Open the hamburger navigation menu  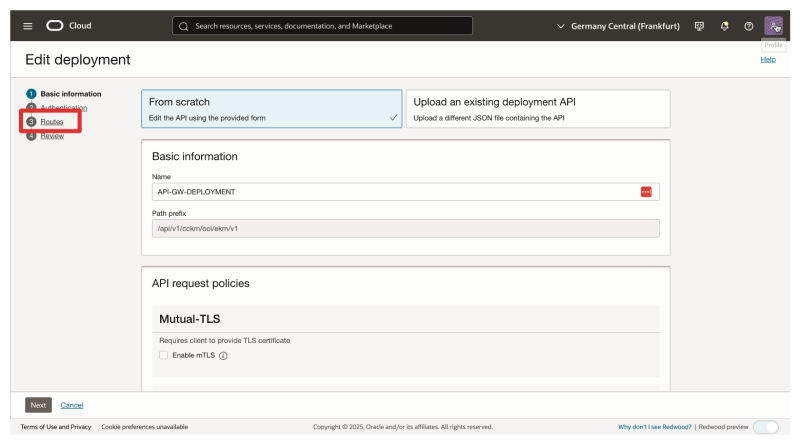(x=27, y=26)
